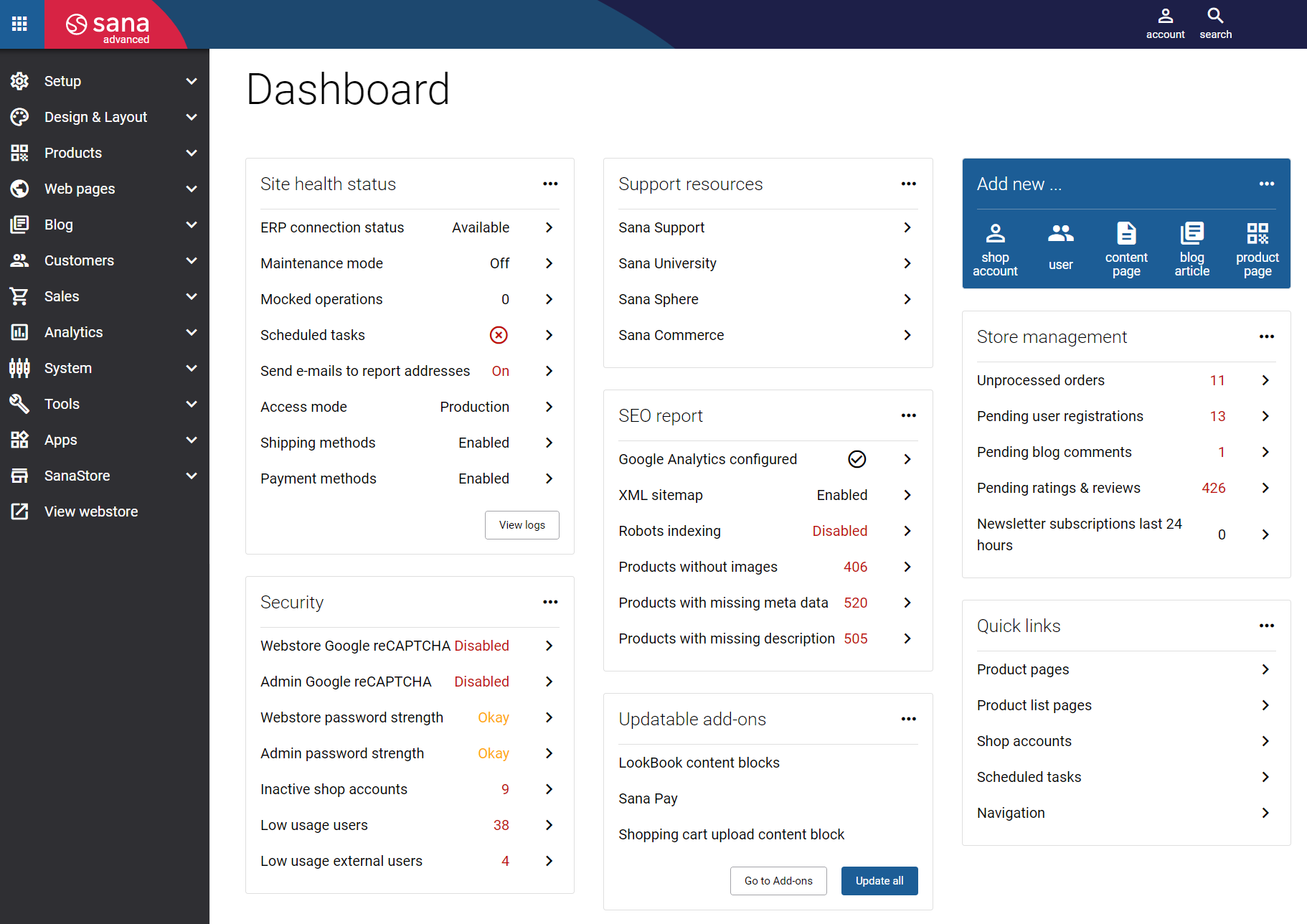Click the Blog icon in sidebar
This screenshot has width=1307, height=924.
20,225
